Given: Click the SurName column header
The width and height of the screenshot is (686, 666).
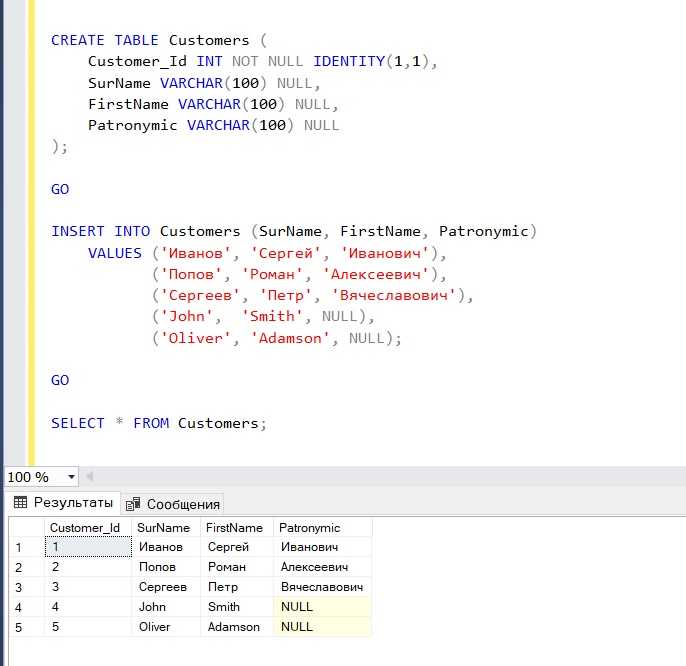Looking at the screenshot, I should tap(164, 527).
